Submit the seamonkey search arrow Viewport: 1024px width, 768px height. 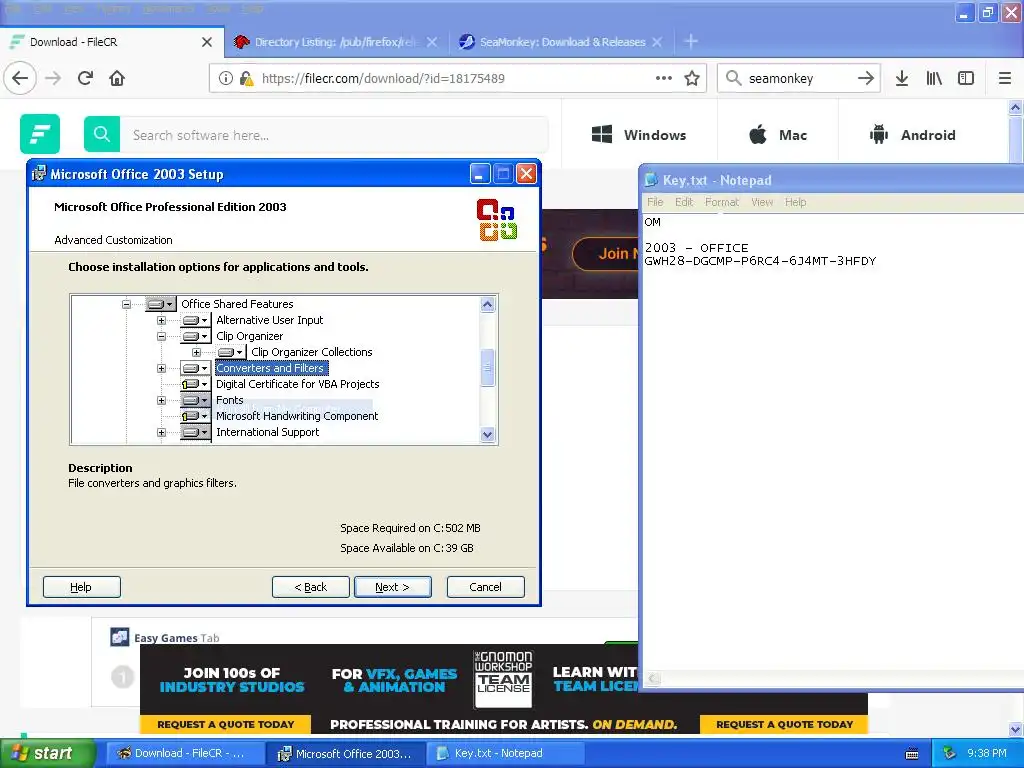click(x=866, y=78)
